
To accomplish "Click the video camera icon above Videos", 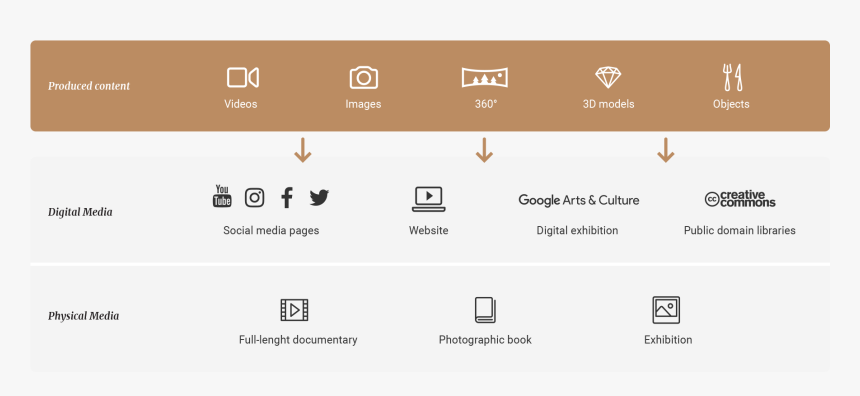I will pos(243,77).
